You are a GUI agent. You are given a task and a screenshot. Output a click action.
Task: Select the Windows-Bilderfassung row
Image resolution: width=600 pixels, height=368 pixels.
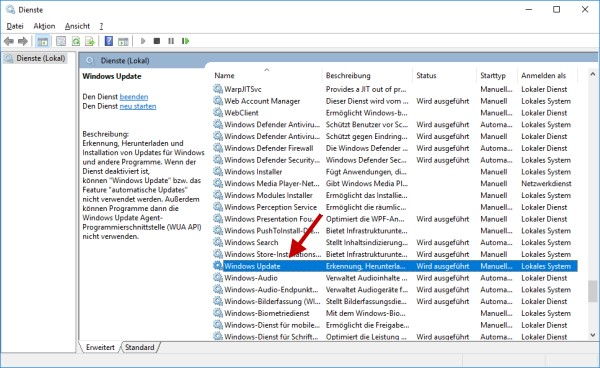click(x=395, y=301)
